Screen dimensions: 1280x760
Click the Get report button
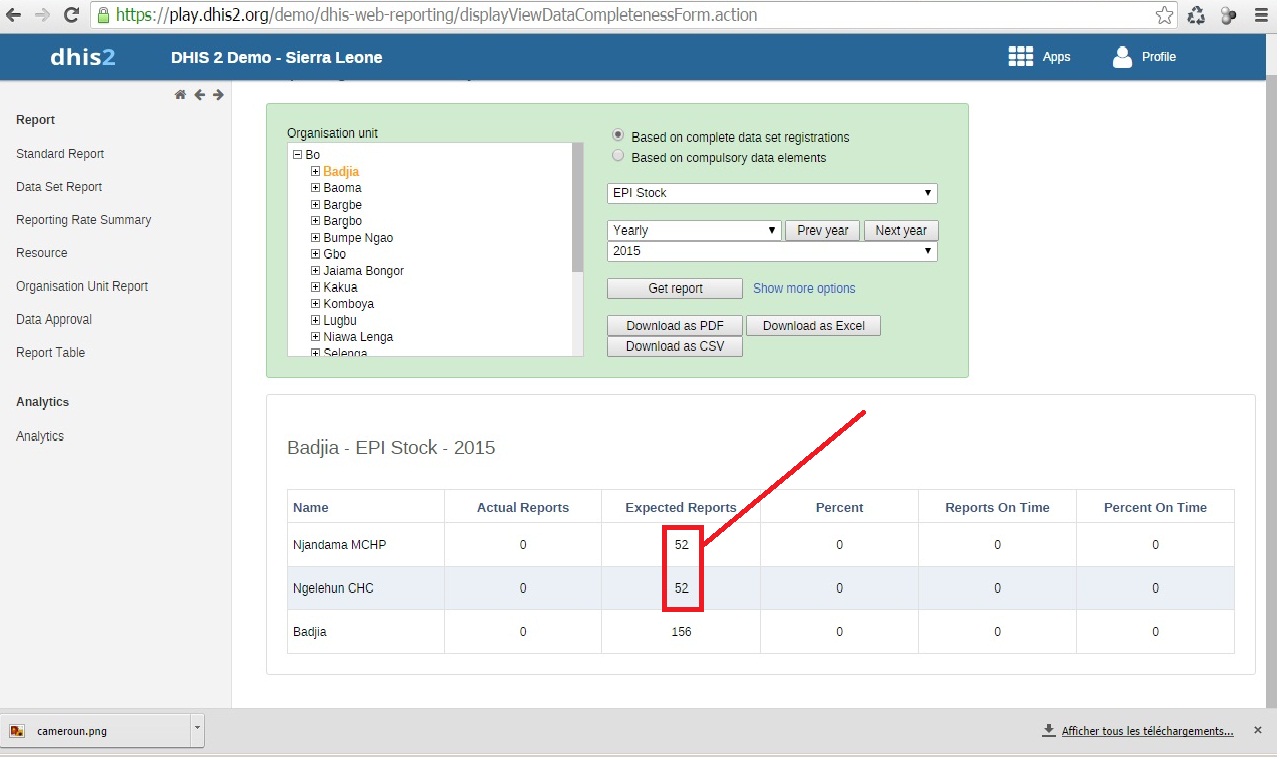pos(675,288)
